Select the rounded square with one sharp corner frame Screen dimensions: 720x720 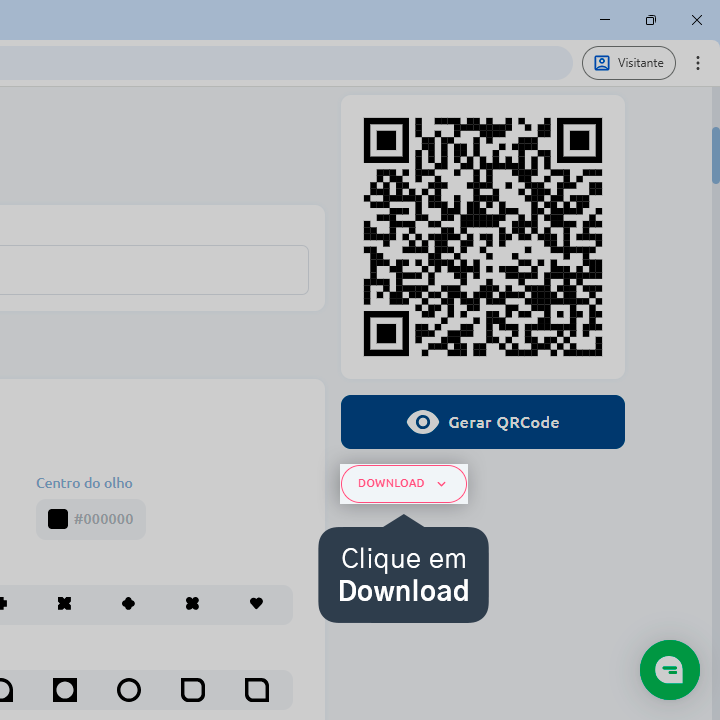(193, 690)
